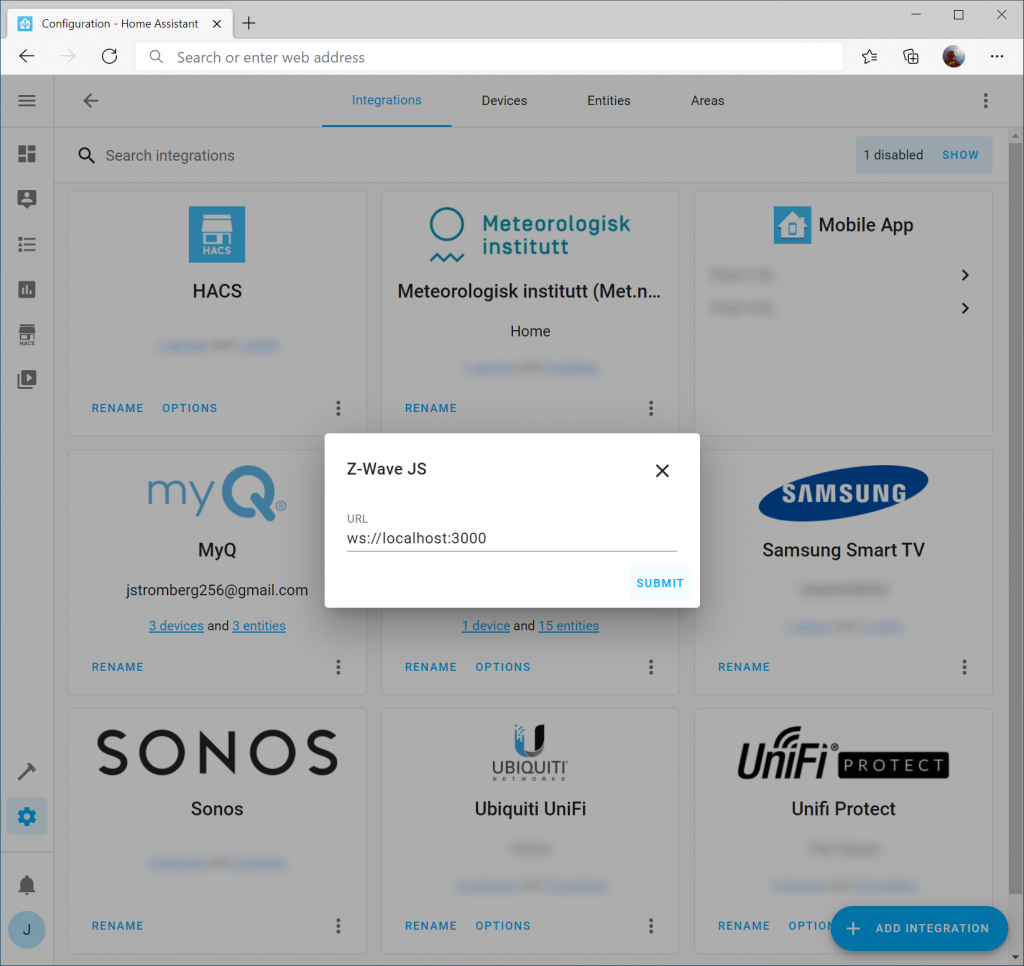Reload the page with browser refresh

[x=110, y=56]
